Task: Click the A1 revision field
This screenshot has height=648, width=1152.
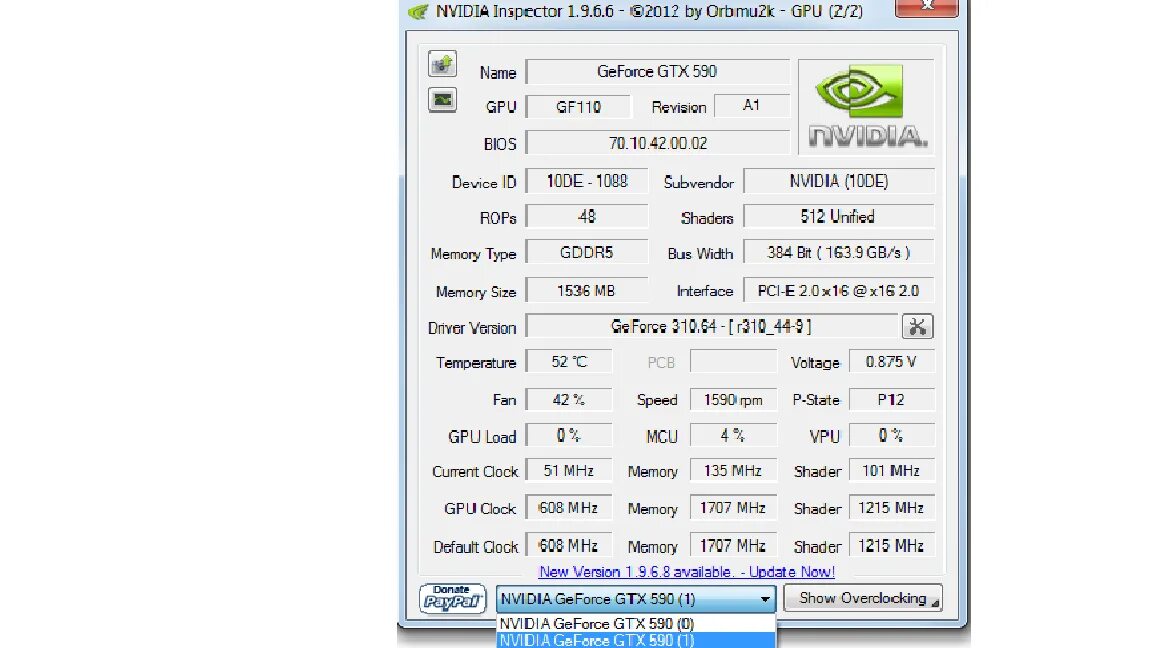Action: [751, 106]
